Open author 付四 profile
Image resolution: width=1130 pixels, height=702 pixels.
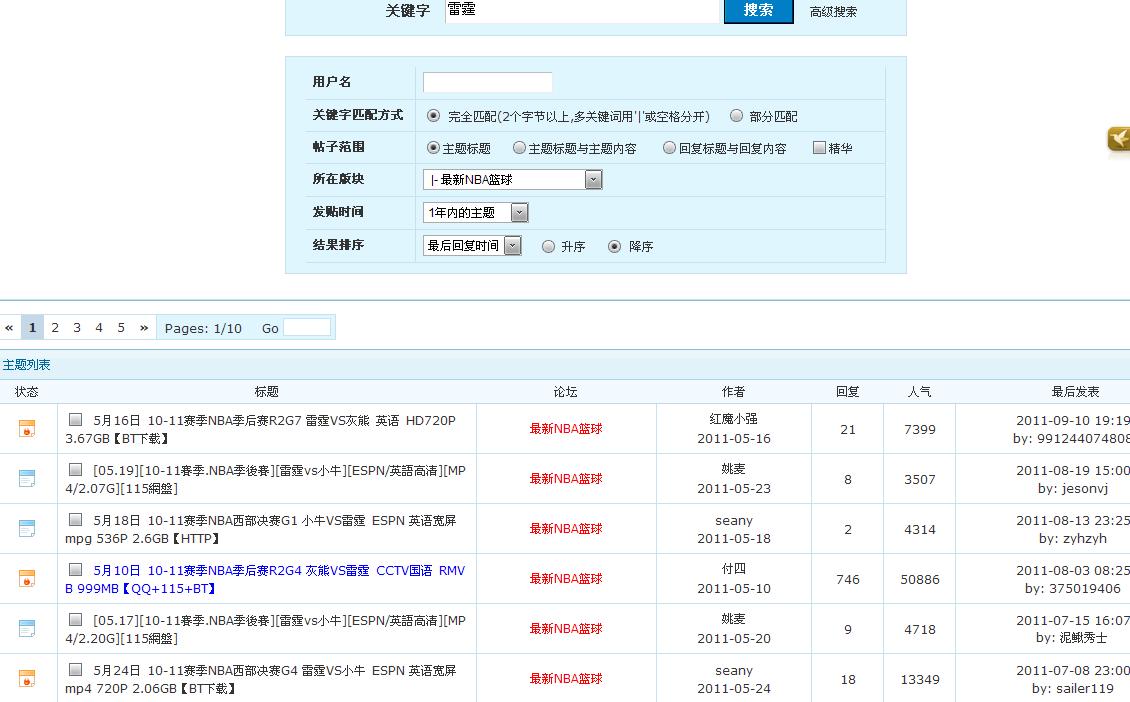[x=734, y=569]
